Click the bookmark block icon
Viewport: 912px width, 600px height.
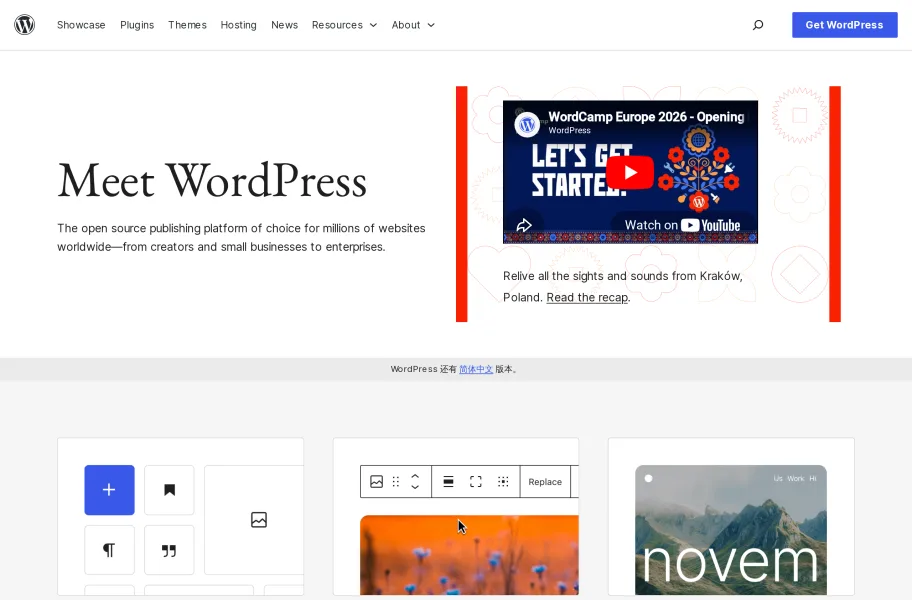click(x=169, y=490)
